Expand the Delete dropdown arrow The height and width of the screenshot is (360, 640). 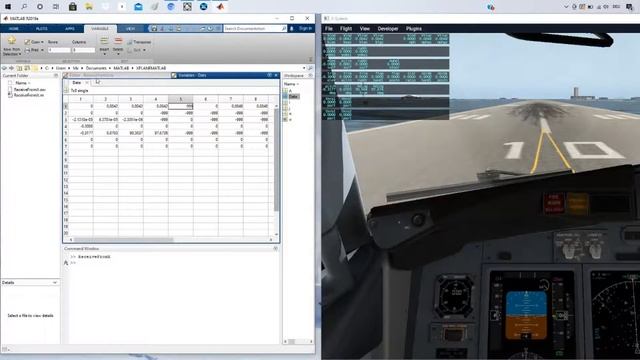tap(118, 54)
